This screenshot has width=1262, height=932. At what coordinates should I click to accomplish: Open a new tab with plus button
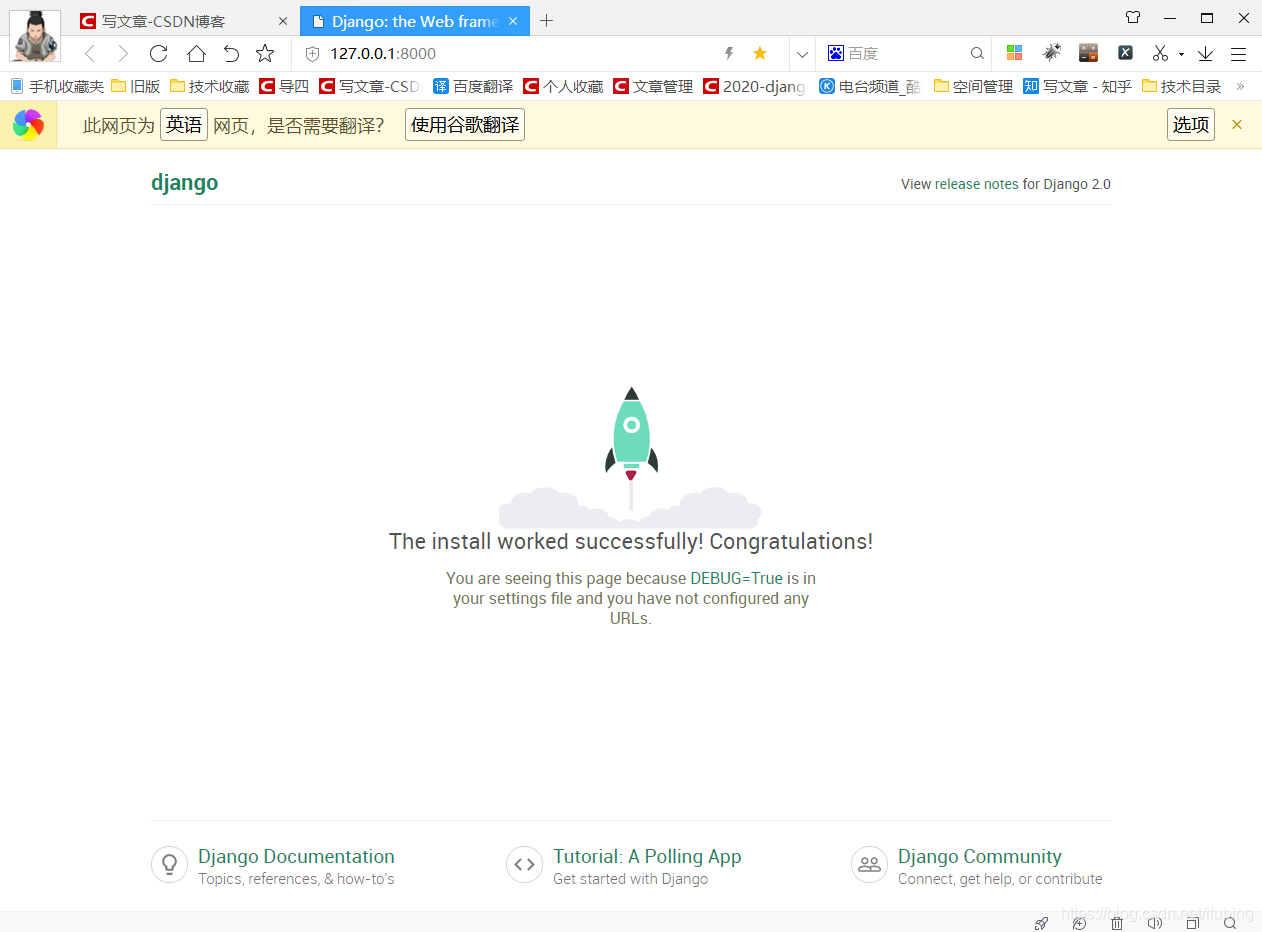[x=546, y=21]
